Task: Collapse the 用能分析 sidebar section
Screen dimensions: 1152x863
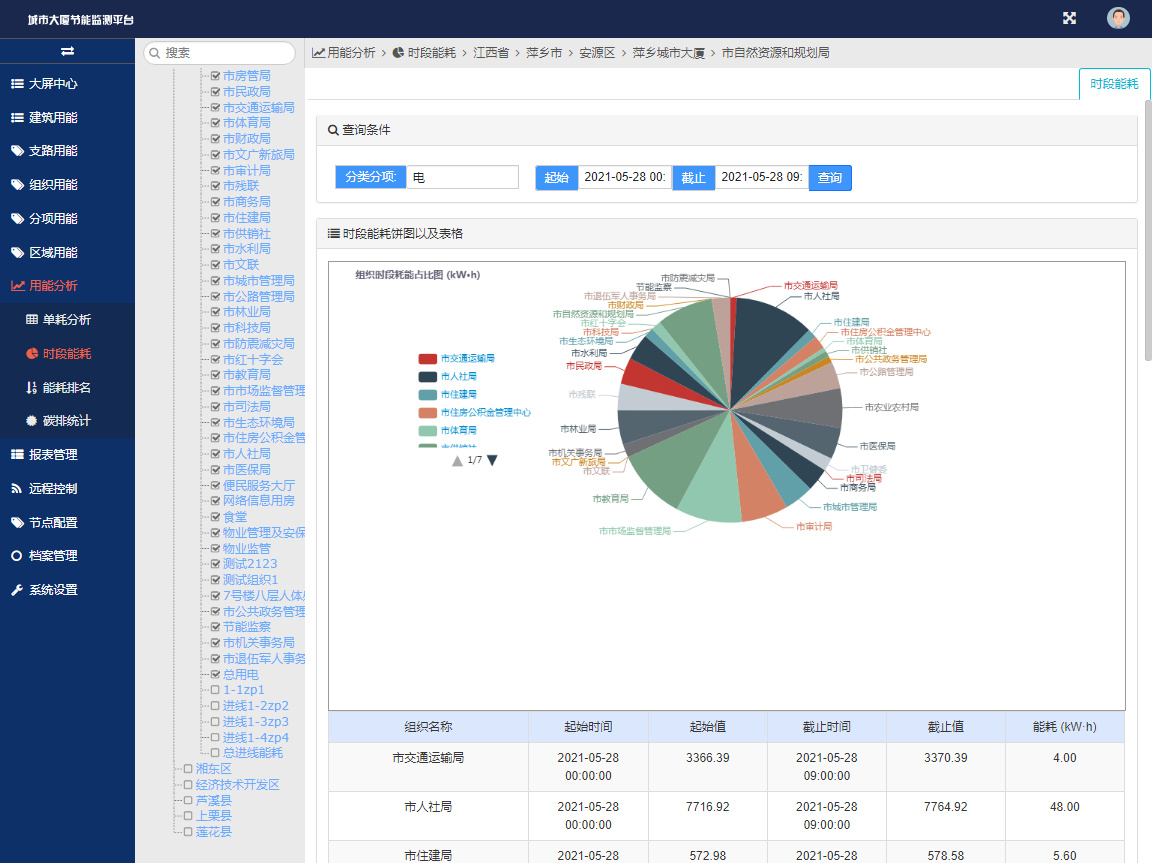Action: click(x=67, y=286)
